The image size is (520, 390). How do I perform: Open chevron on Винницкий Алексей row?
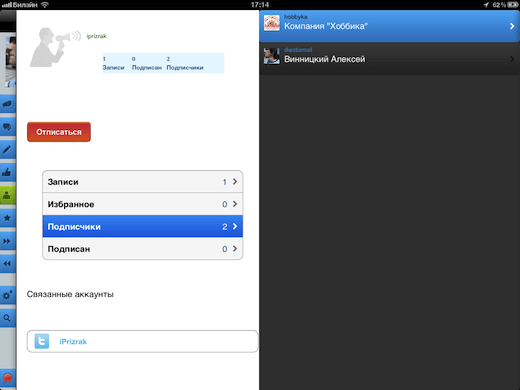[x=512, y=59]
